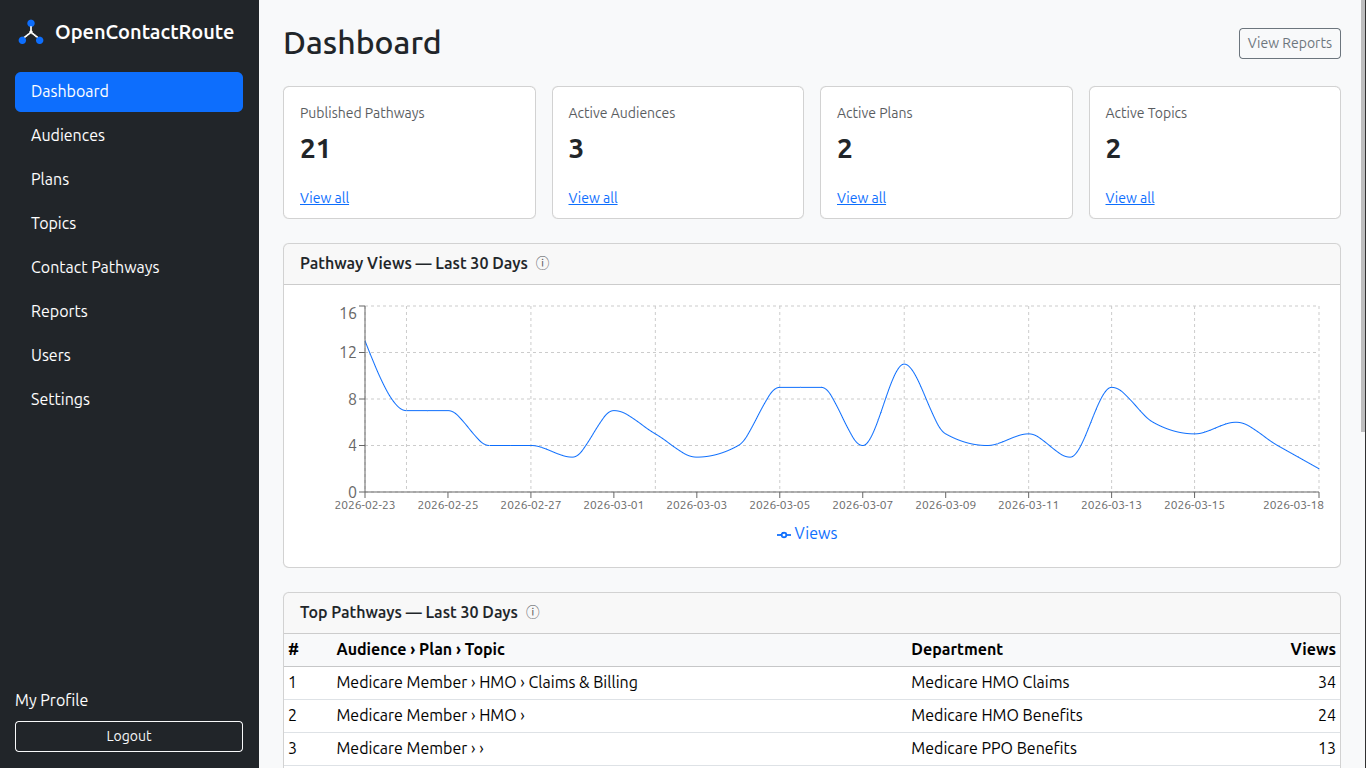Open My Profile link
The width and height of the screenshot is (1366, 768).
click(x=52, y=700)
